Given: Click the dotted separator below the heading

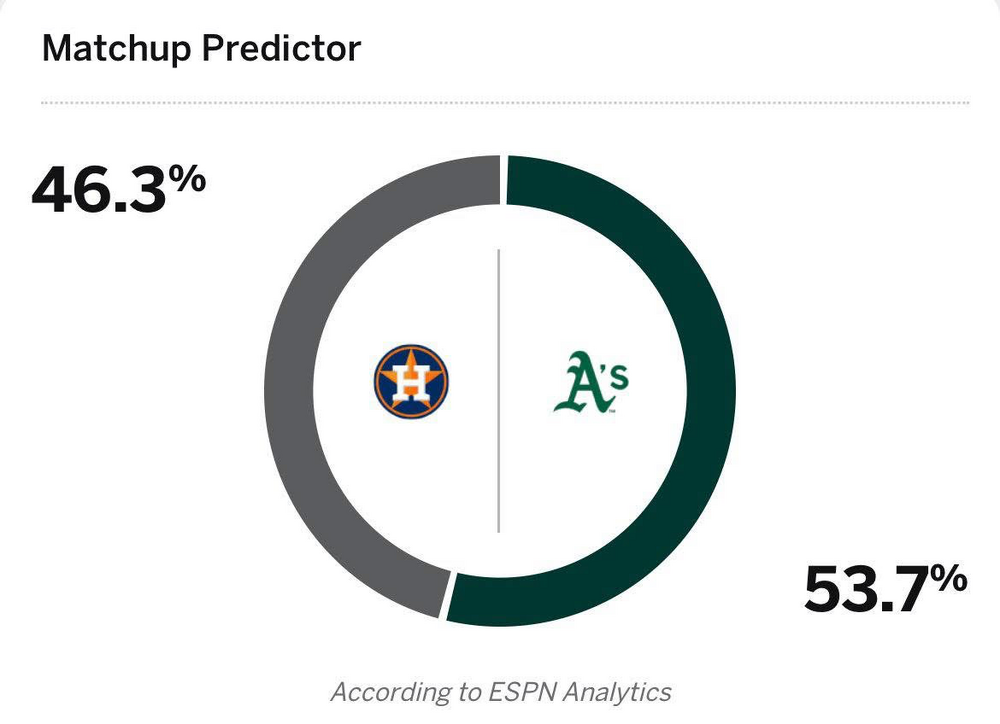Looking at the screenshot, I should click(505, 103).
